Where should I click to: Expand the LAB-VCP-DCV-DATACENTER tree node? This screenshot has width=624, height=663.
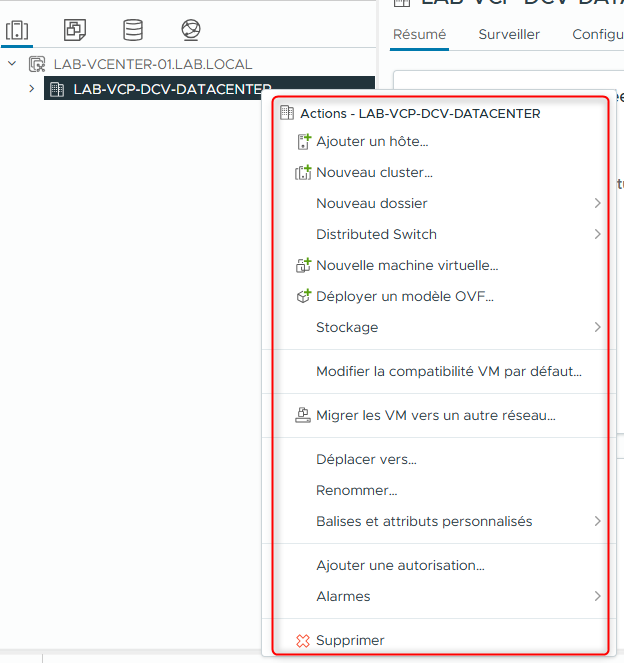coord(32,89)
